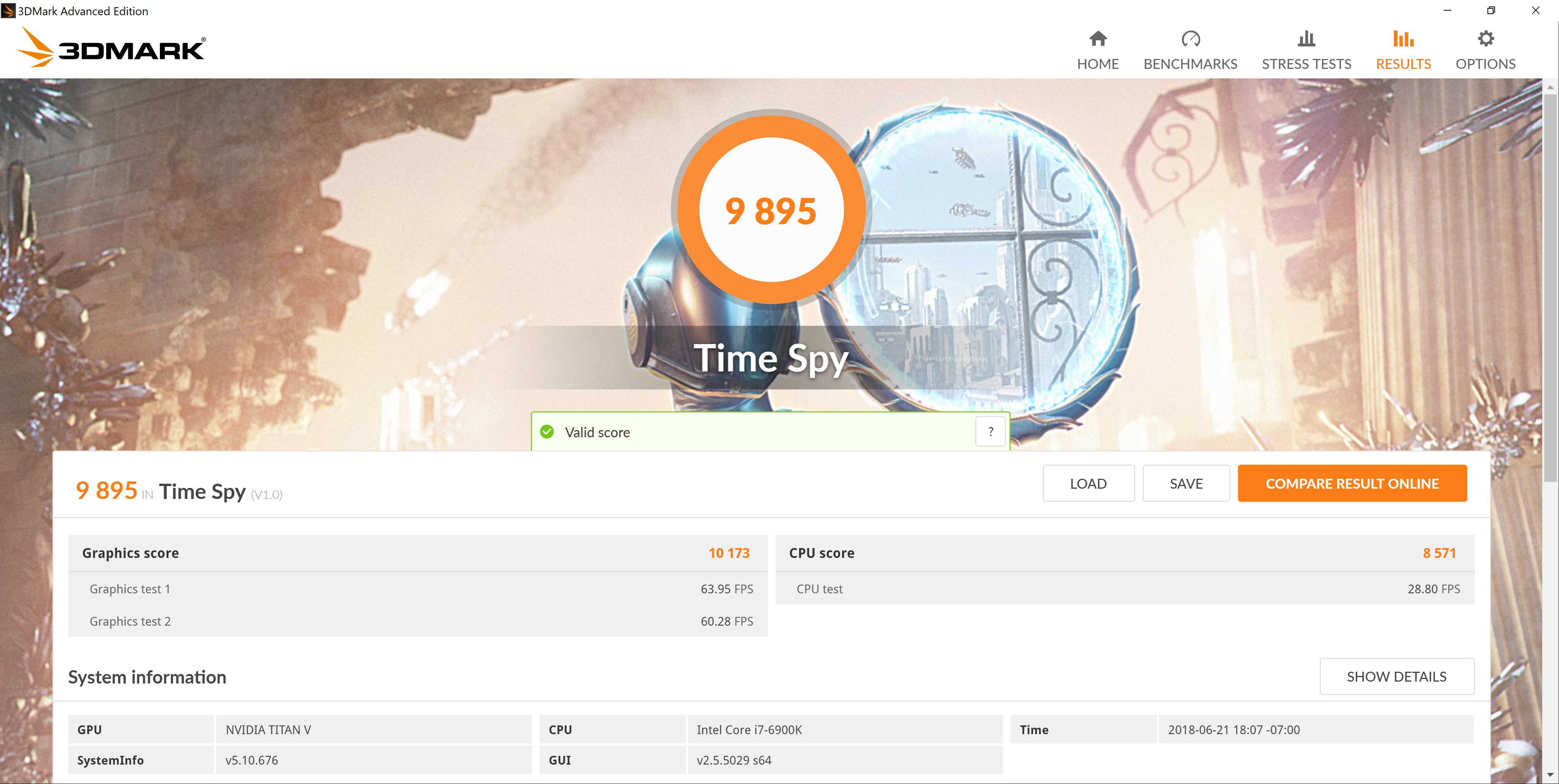Select Graphics test 1 row label
1559x784 pixels.
129,589
